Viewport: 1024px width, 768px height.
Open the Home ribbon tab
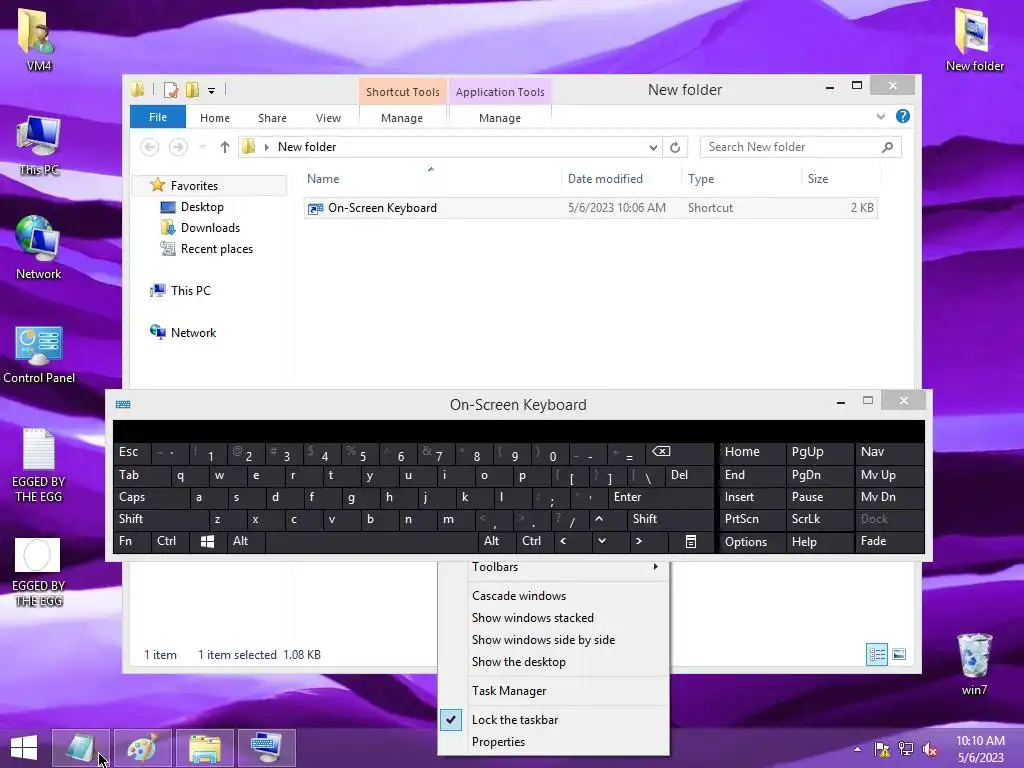click(215, 118)
